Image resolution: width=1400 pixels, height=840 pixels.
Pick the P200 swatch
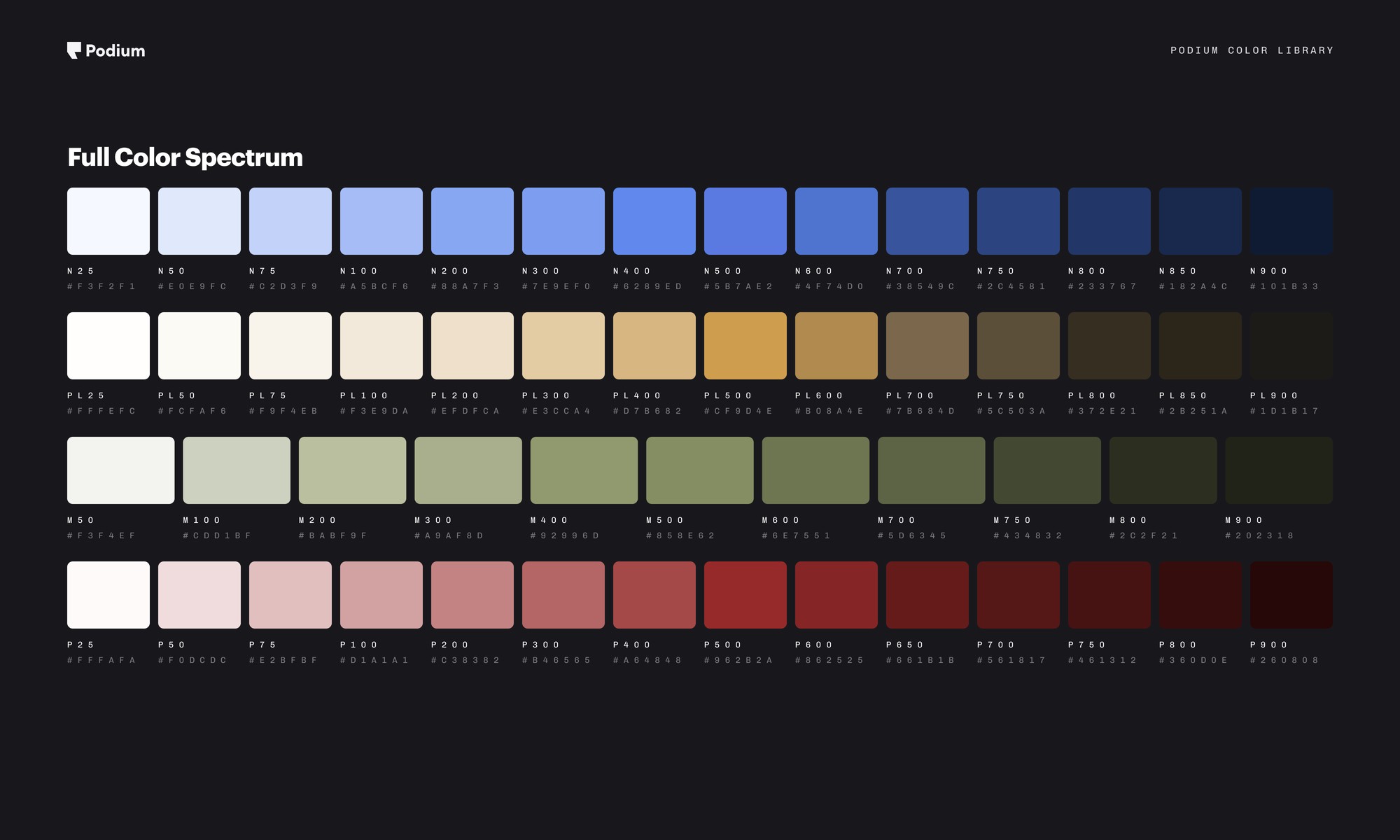tap(472, 595)
